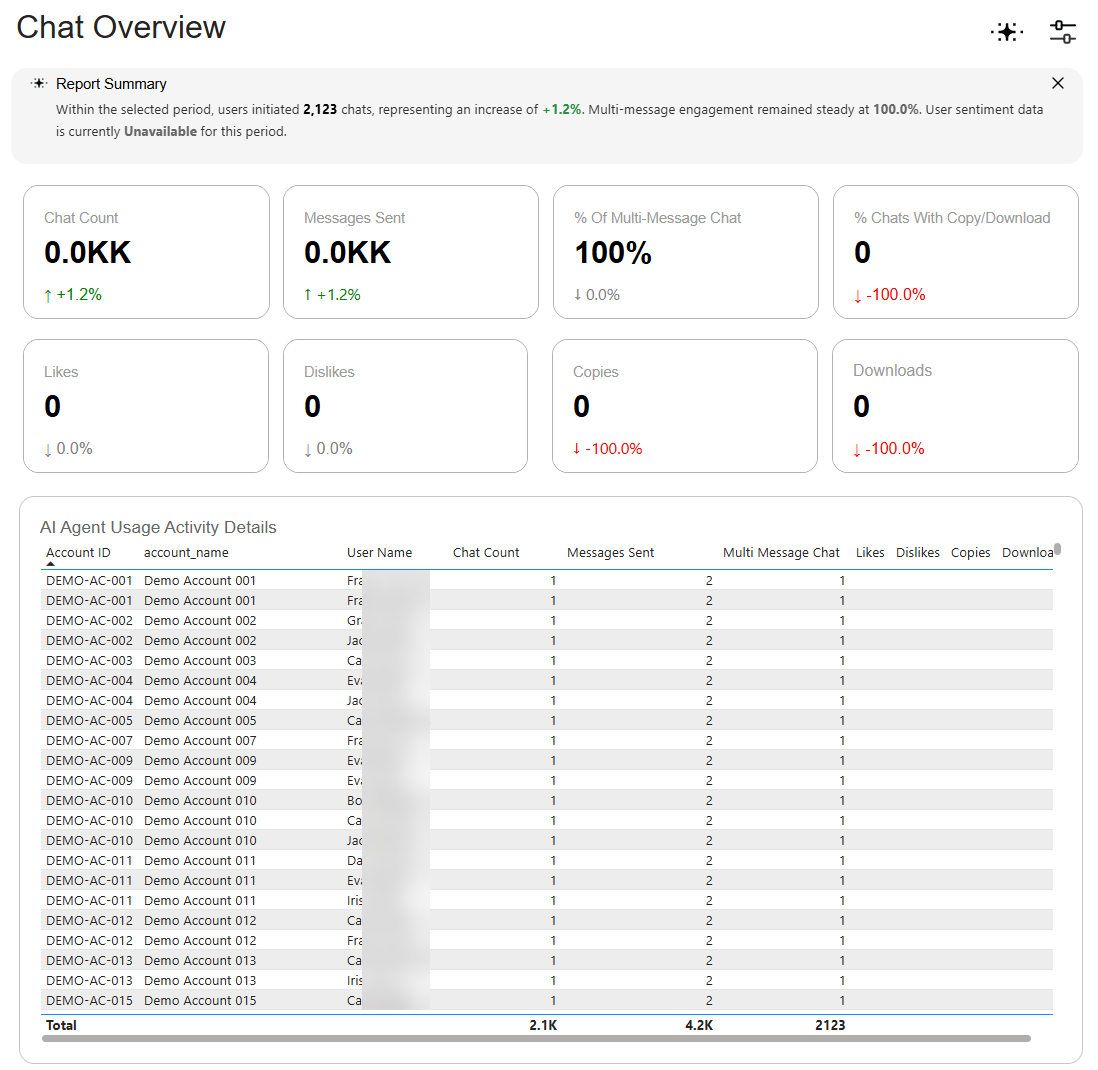Click the horizontal scrollbar under the table

[x=536, y=1038]
